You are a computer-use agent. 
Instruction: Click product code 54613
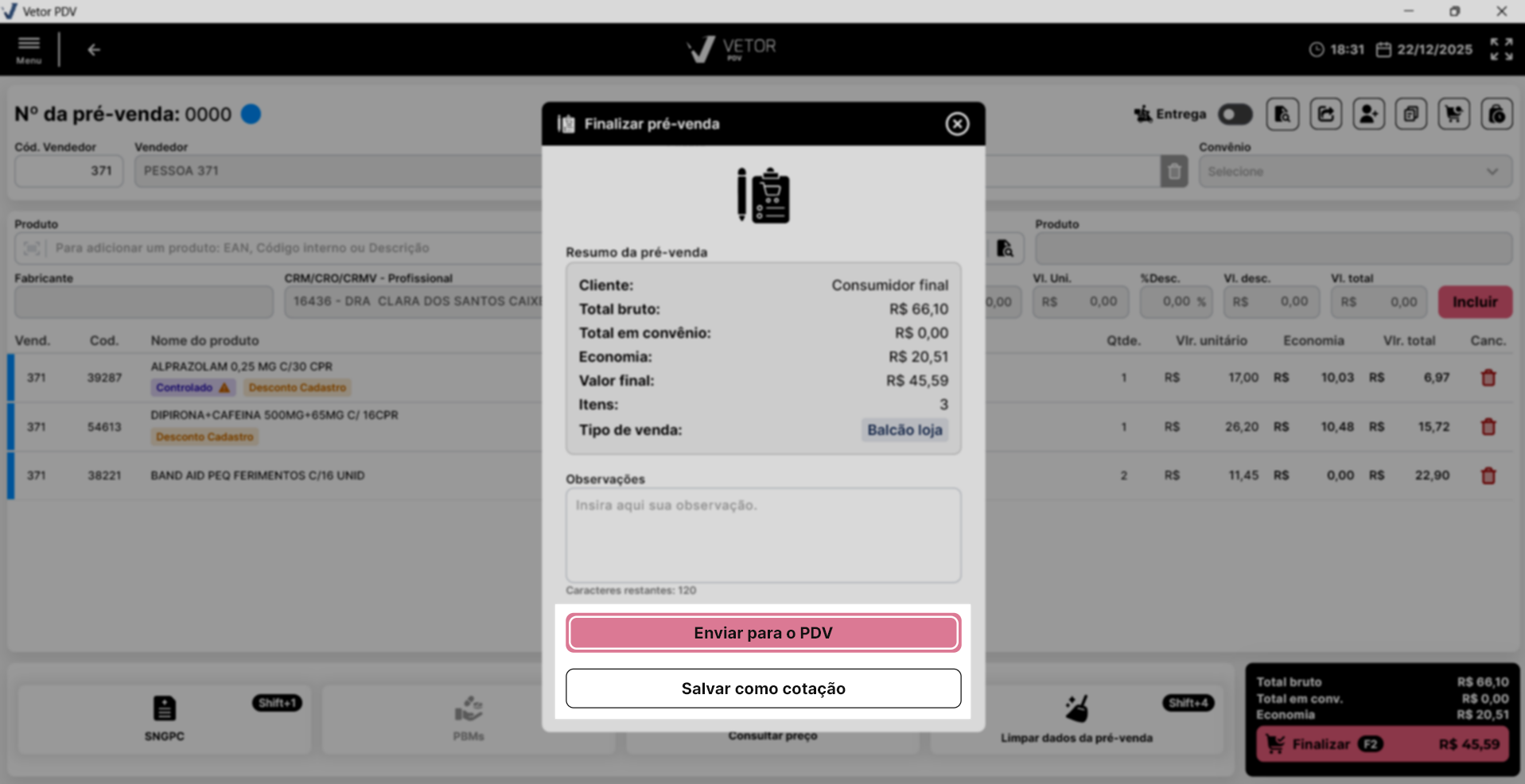[104, 427]
